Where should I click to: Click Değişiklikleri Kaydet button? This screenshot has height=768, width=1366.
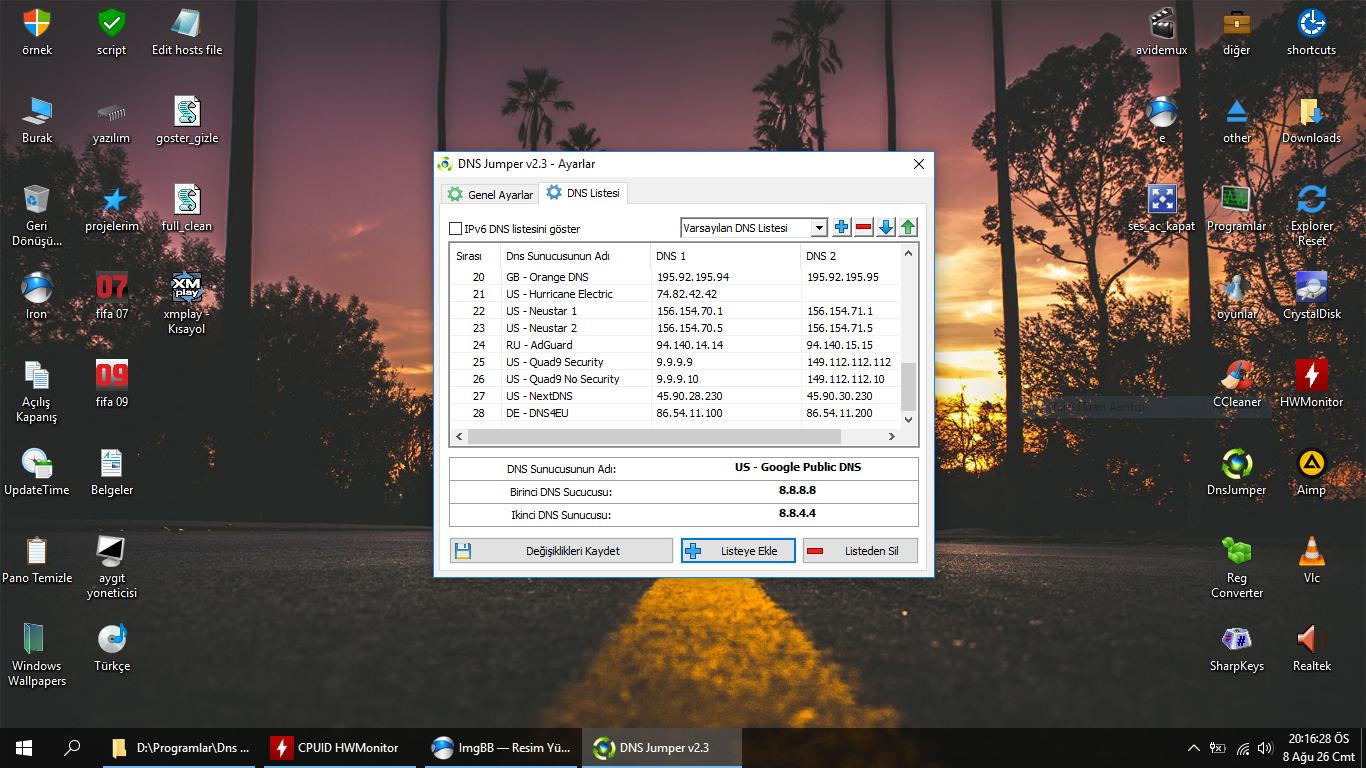point(561,551)
